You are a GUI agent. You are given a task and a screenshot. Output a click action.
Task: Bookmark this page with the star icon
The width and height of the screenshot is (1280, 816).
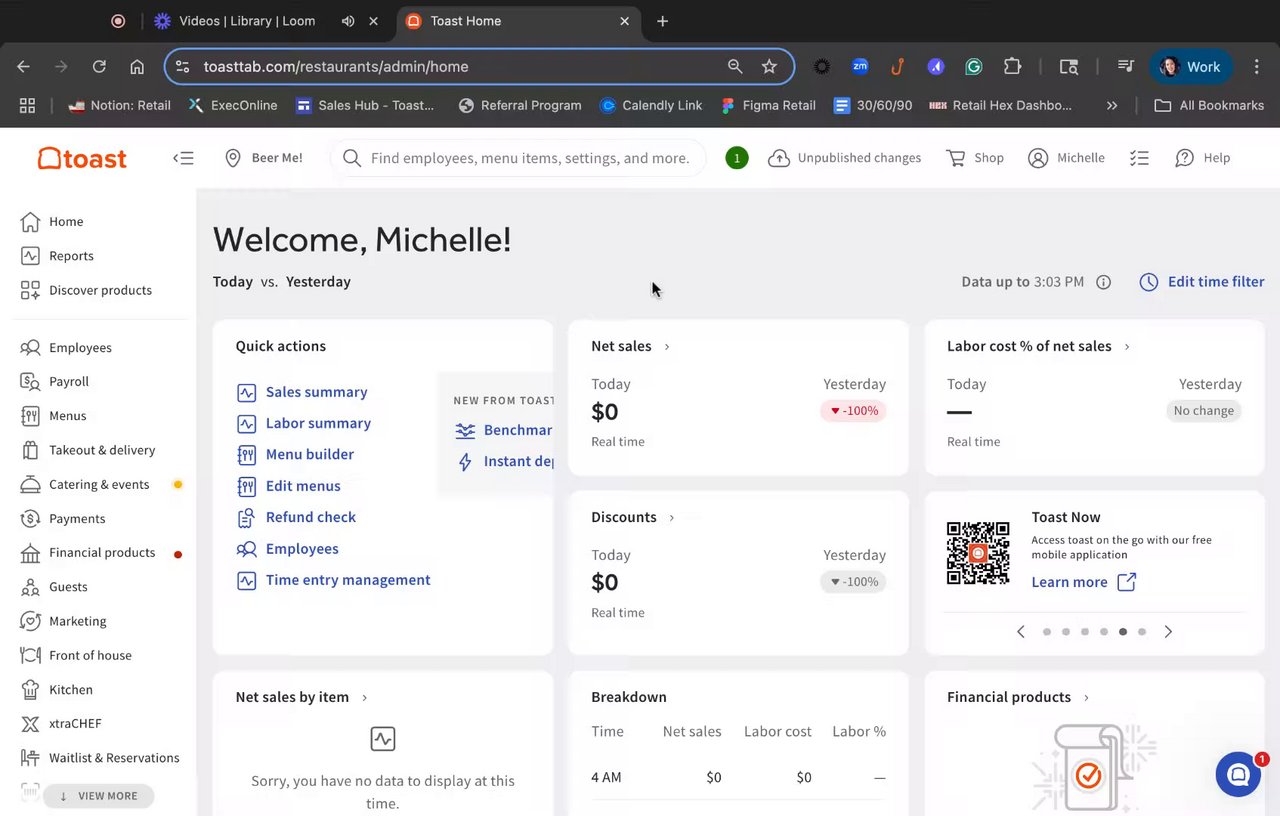(x=769, y=67)
